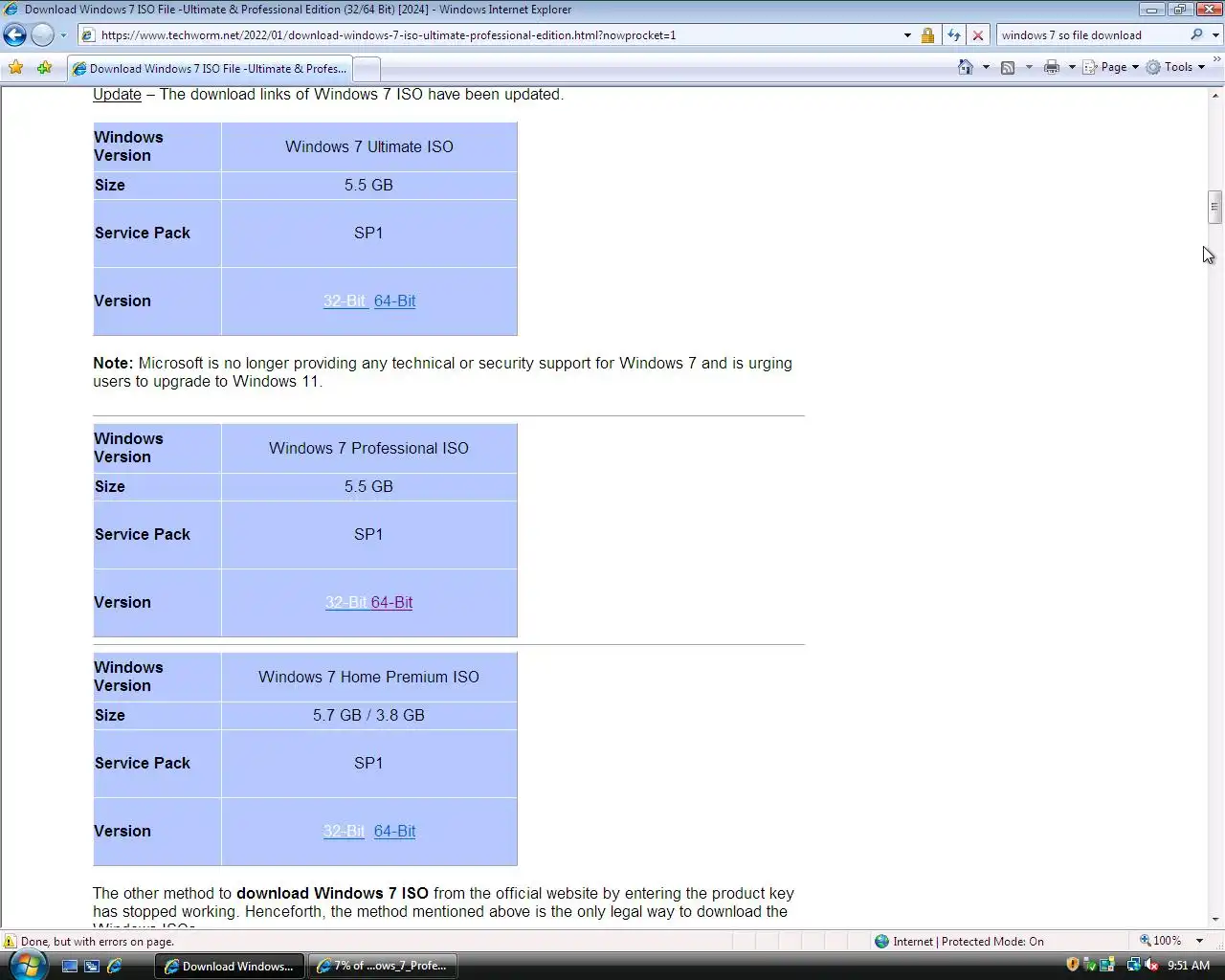Click the Forward navigation arrow button
1225x980 pixels.
[x=42, y=35]
